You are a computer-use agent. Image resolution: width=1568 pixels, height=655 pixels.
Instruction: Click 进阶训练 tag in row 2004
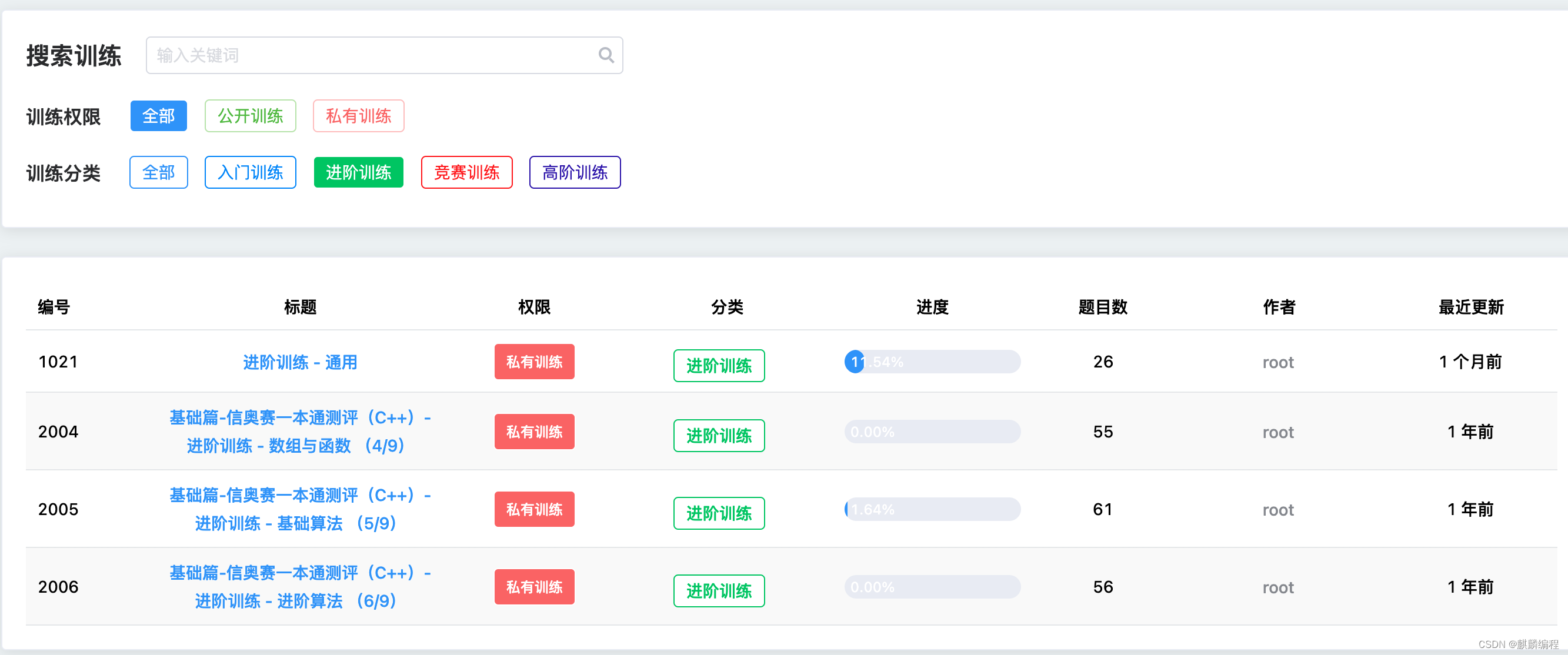tap(718, 436)
